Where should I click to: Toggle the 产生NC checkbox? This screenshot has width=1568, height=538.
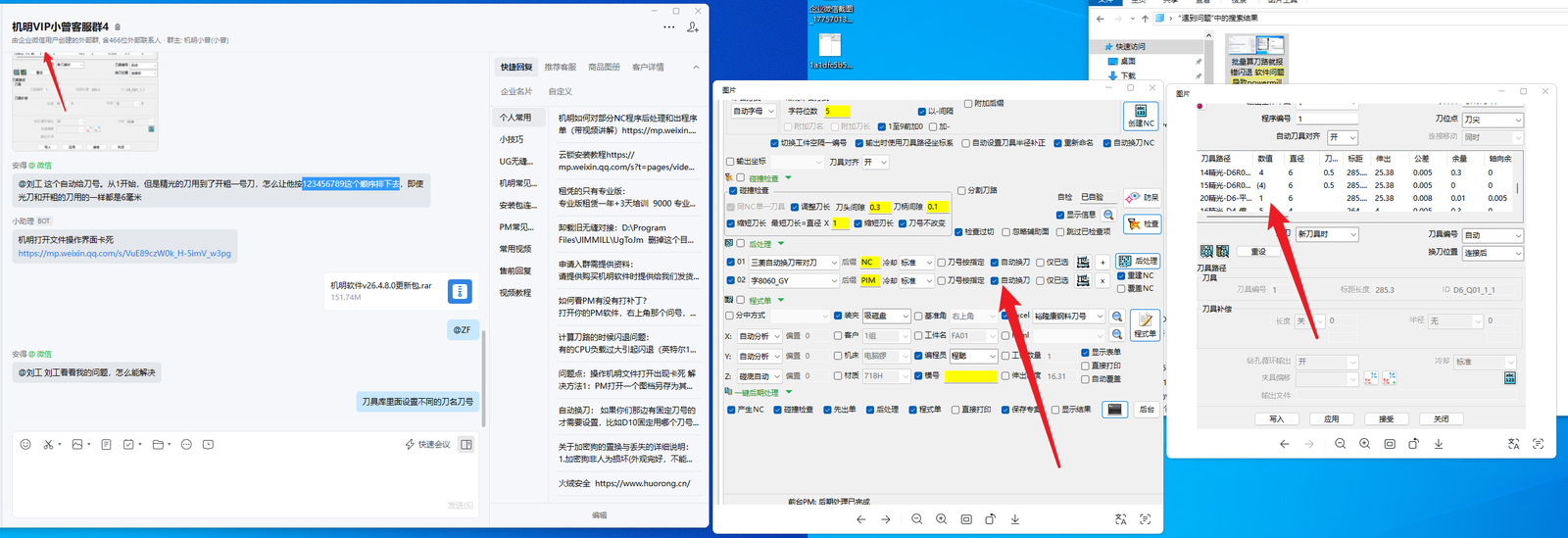point(731,410)
